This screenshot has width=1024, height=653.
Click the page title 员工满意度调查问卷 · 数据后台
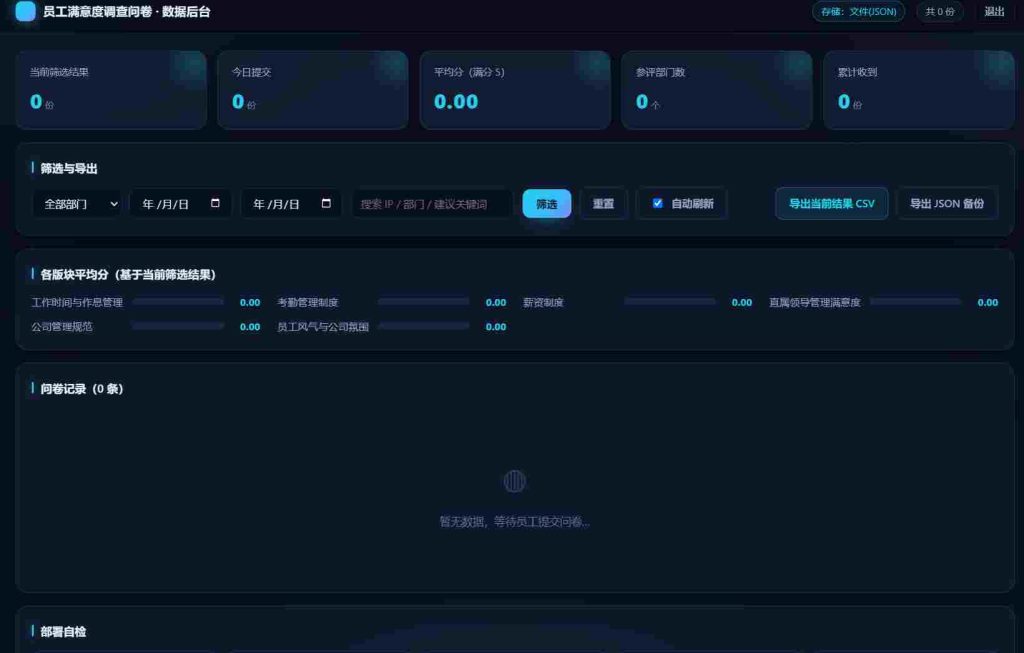coord(127,11)
